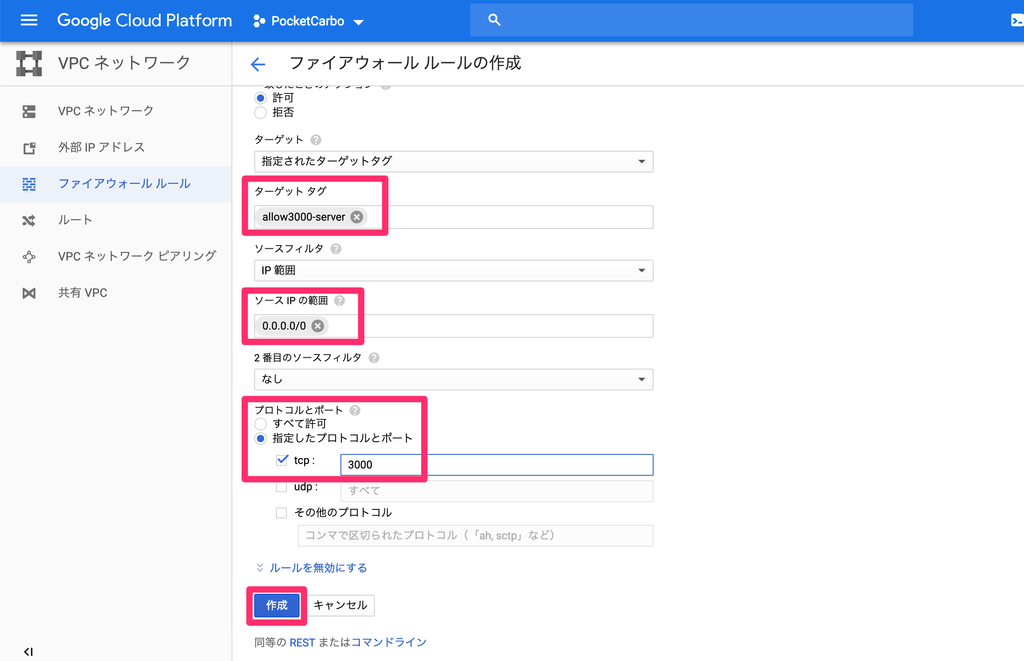Enable the その他のプロトコル checkbox

pos(281,513)
